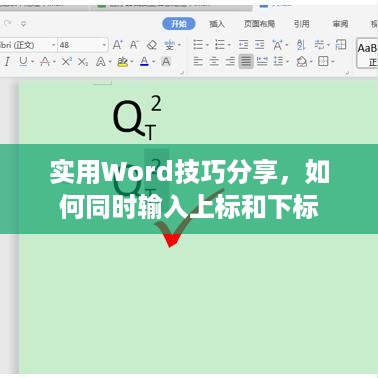Click the Chinese layout icon
The width and height of the screenshot is (378, 378).
pos(277,45)
